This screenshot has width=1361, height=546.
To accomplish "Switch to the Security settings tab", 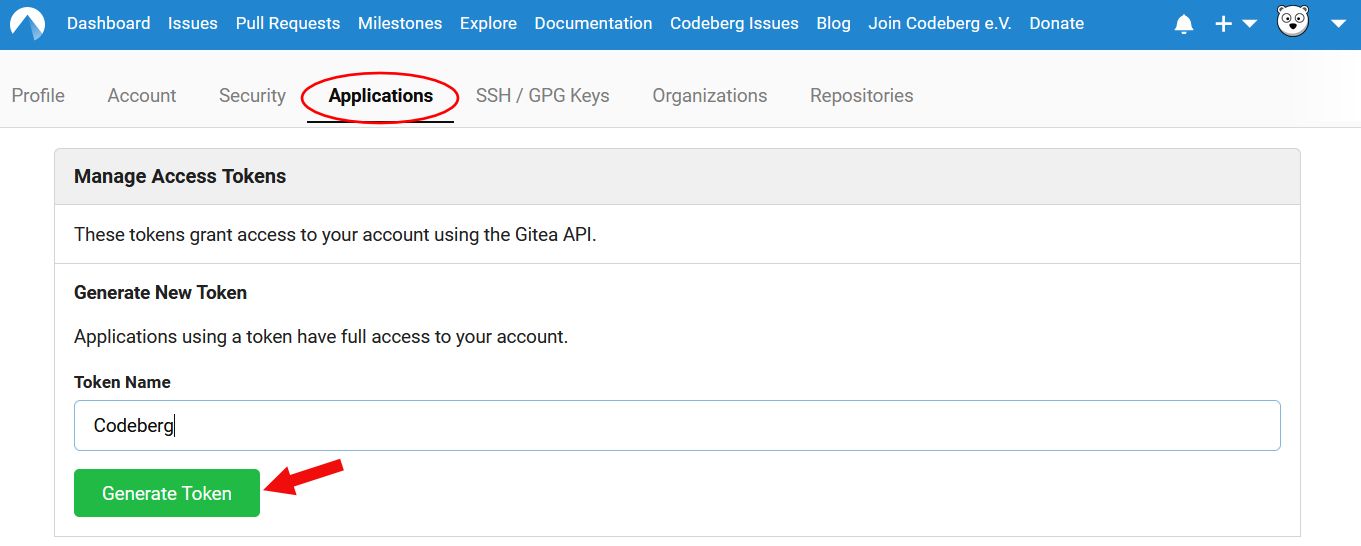I will coord(252,96).
